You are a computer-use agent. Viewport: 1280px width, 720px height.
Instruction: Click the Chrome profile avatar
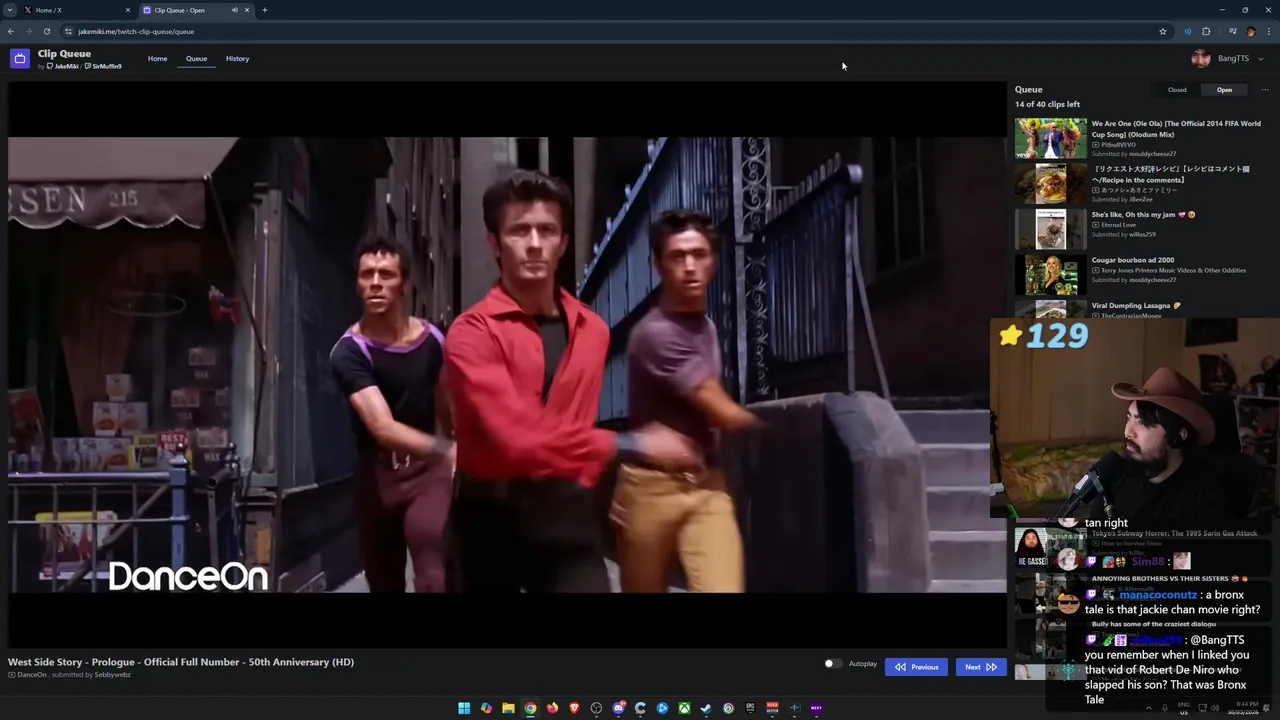coord(1250,31)
